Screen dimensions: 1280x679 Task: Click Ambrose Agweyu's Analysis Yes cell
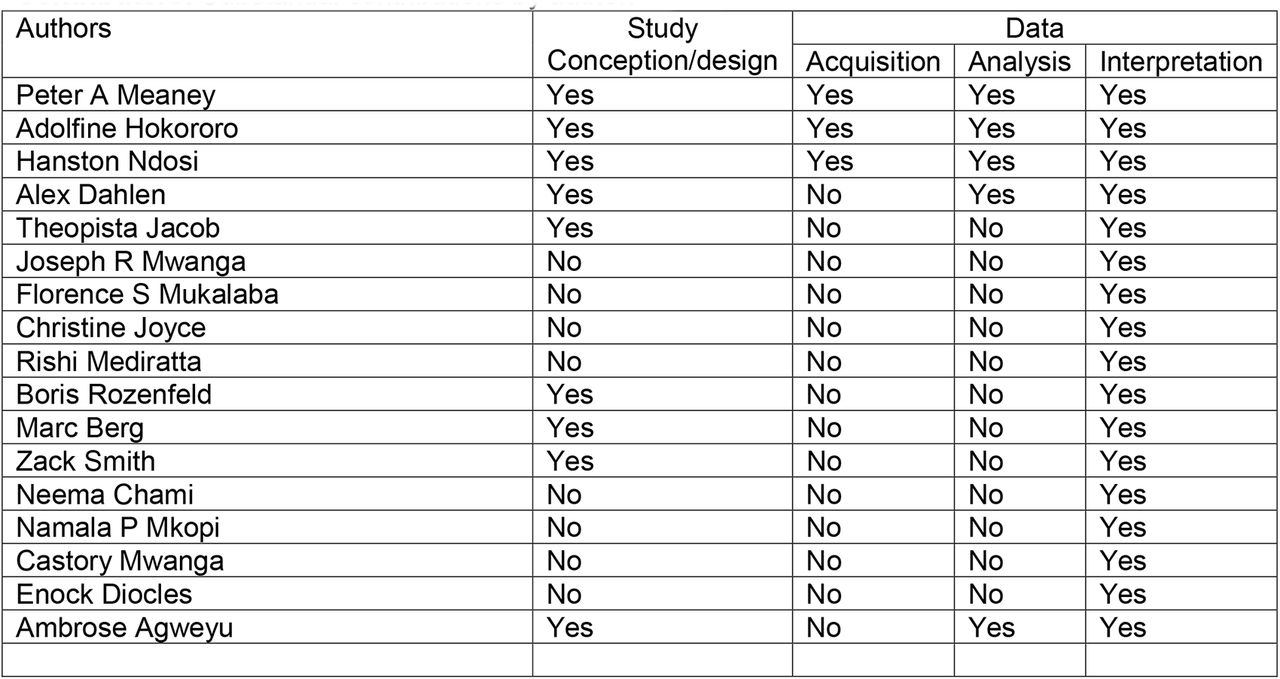(1019, 627)
